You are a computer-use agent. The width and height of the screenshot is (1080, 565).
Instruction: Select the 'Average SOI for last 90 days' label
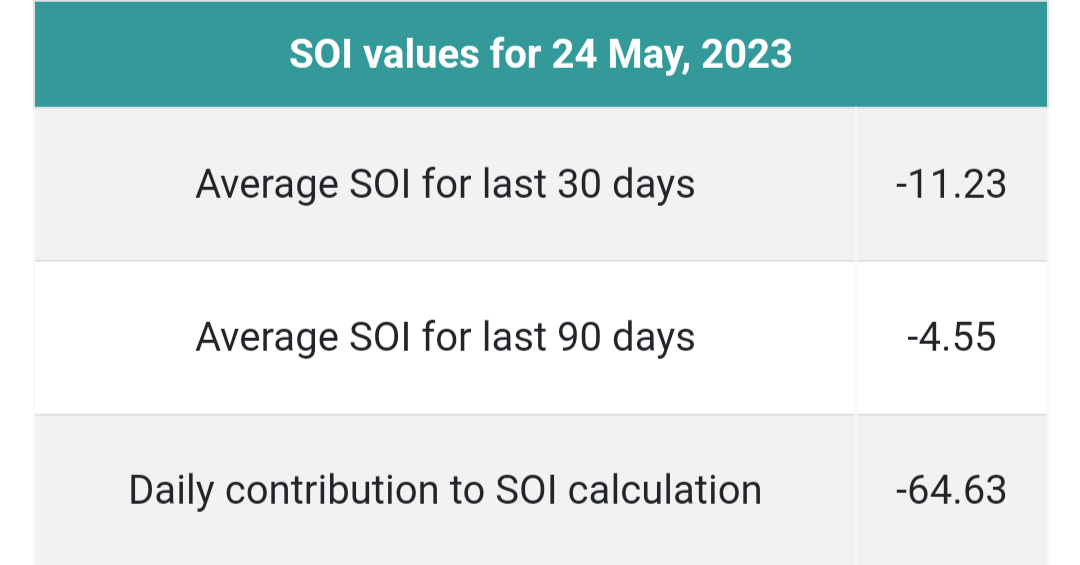[x=445, y=338]
